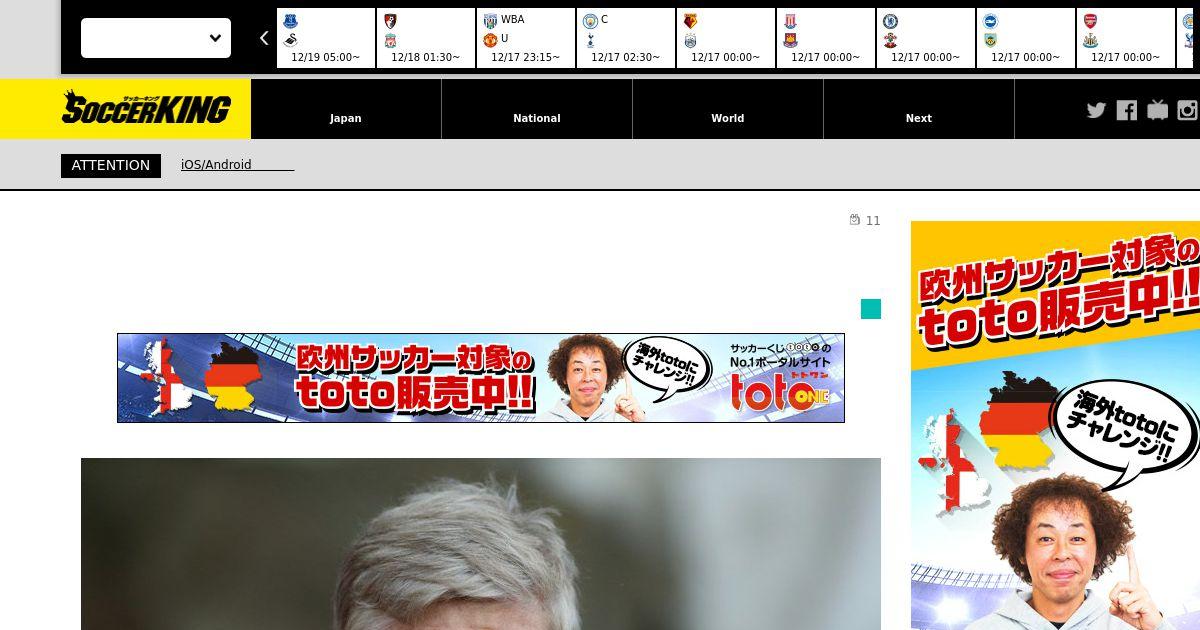Open the league selector dropdown
This screenshot has height=630, width=1200.
(x=156, y=38)
